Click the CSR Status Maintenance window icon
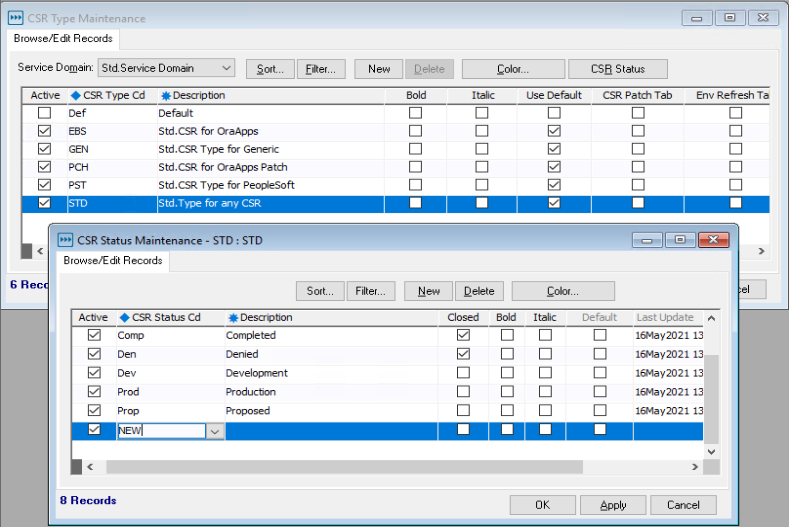The width and height of the screenshot is (789, 527). [x=65, y=240]
